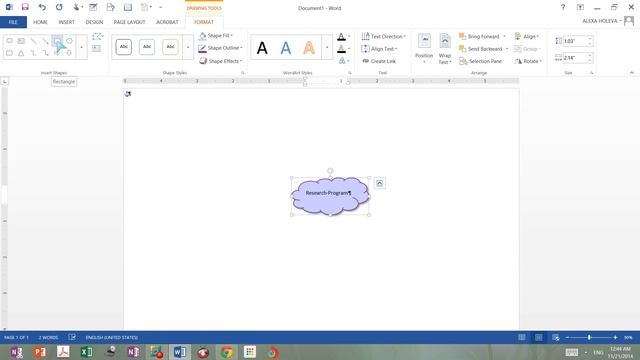The image size is (640, 360).
Task: Switch to Web Layout view
Action: tap(556, 338)
